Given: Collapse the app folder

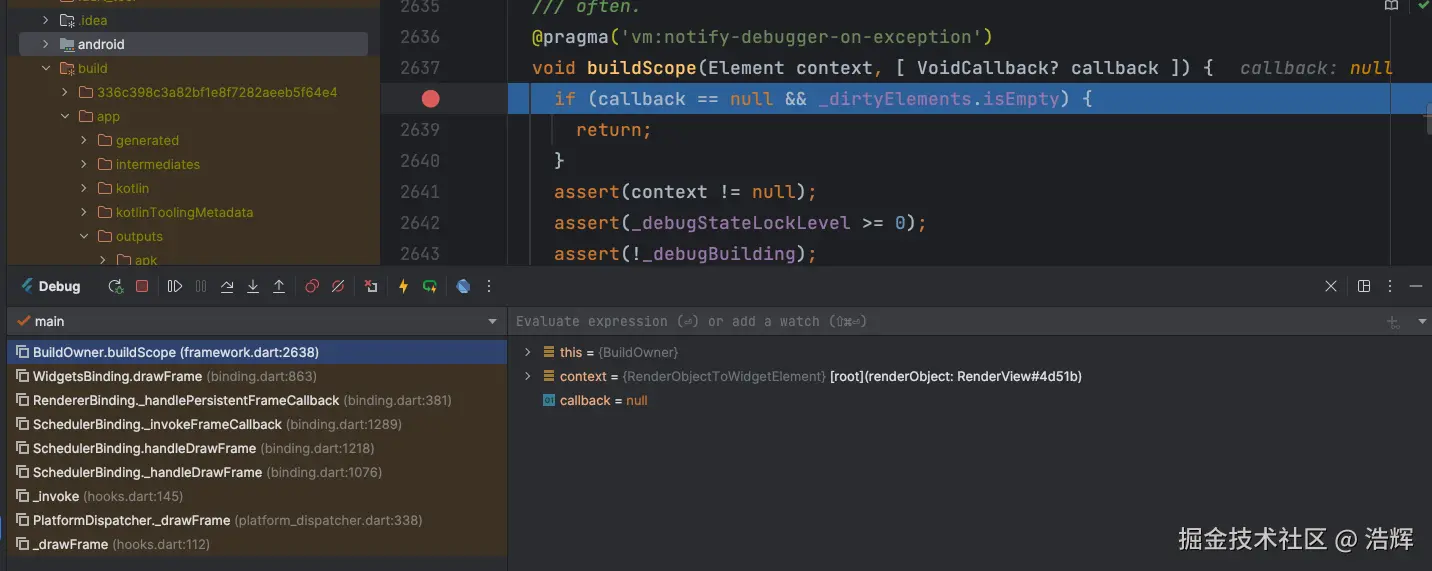Looking at the screenshot, I should click(x=65, y=116).
